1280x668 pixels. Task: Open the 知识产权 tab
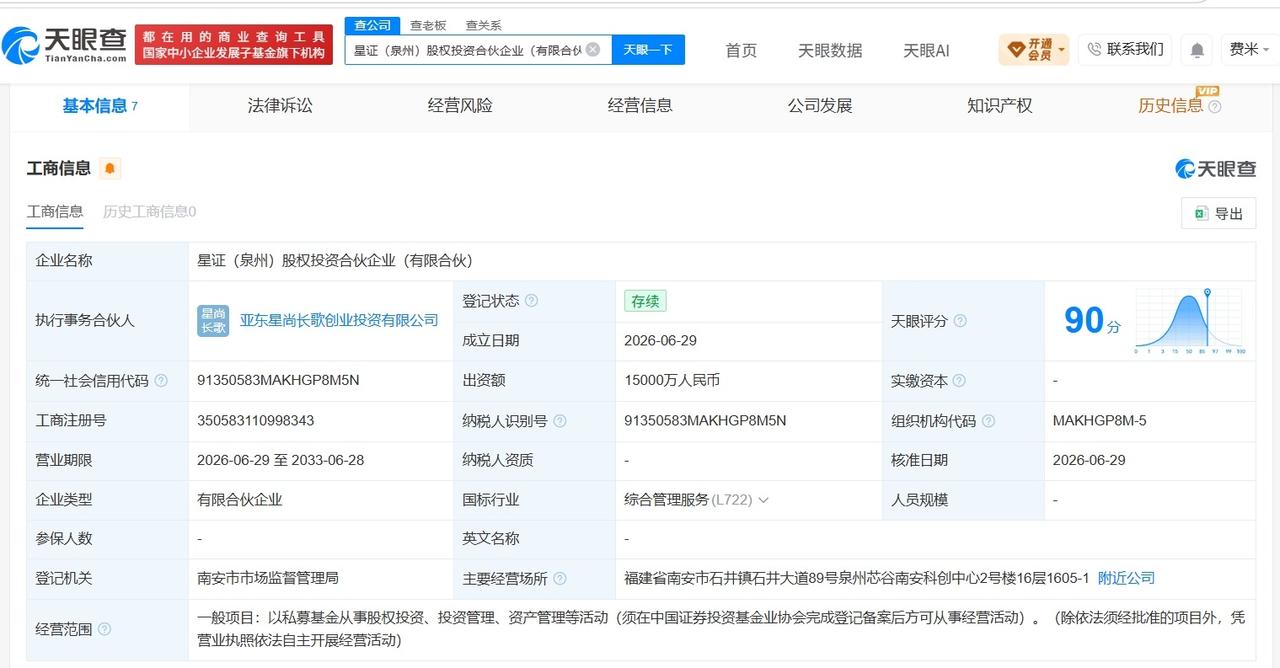(1000, 106)
